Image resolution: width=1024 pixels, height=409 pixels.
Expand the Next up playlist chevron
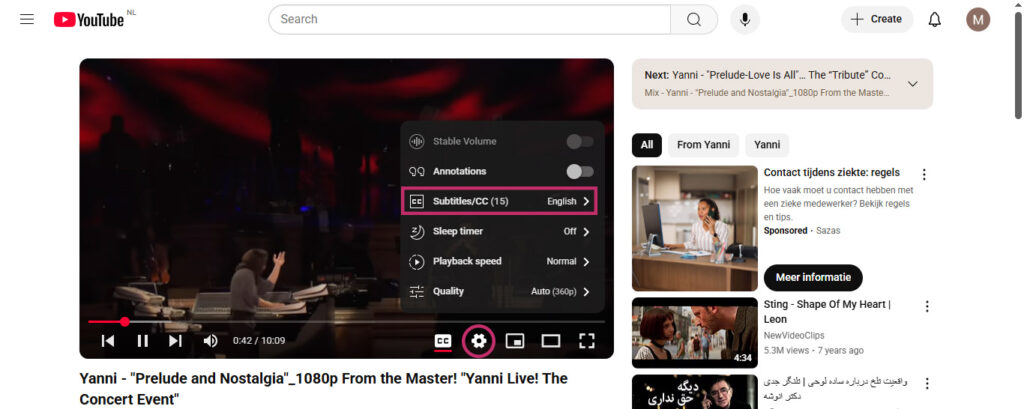click(911, 84)
